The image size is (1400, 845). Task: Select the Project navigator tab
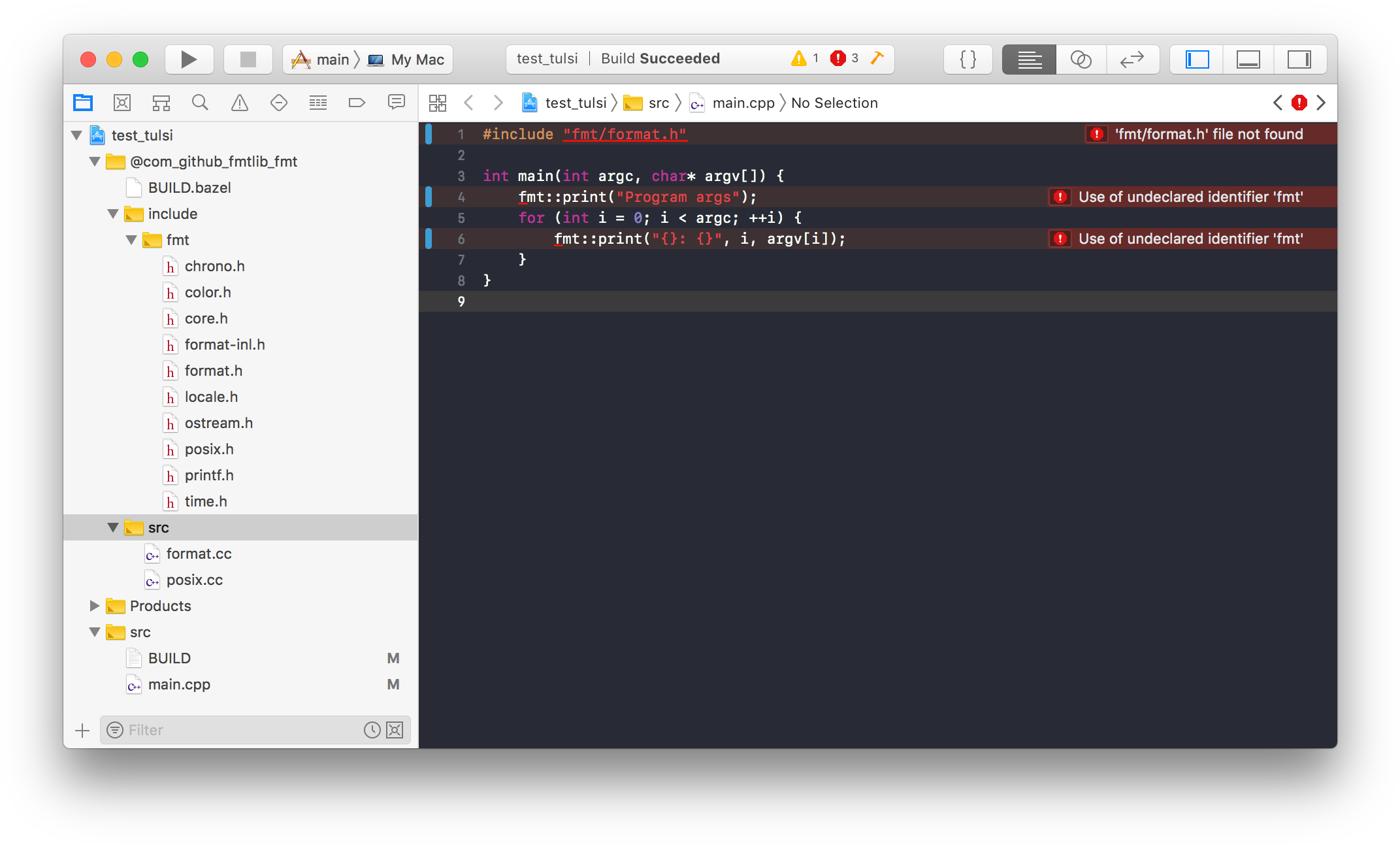(x=83, y=103)
